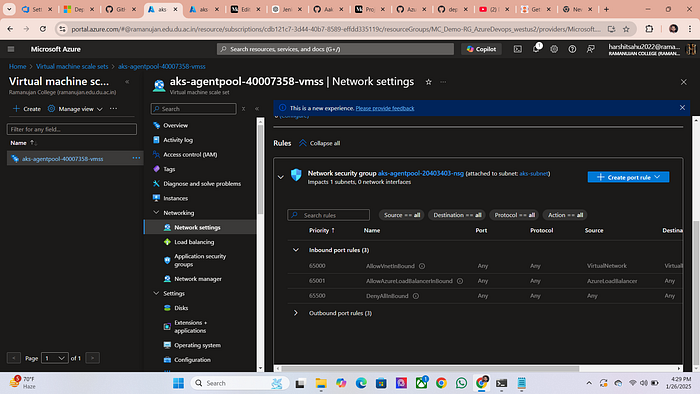Open portal settings gear
The image size is (700, 394).
click(x=554, y=49)
